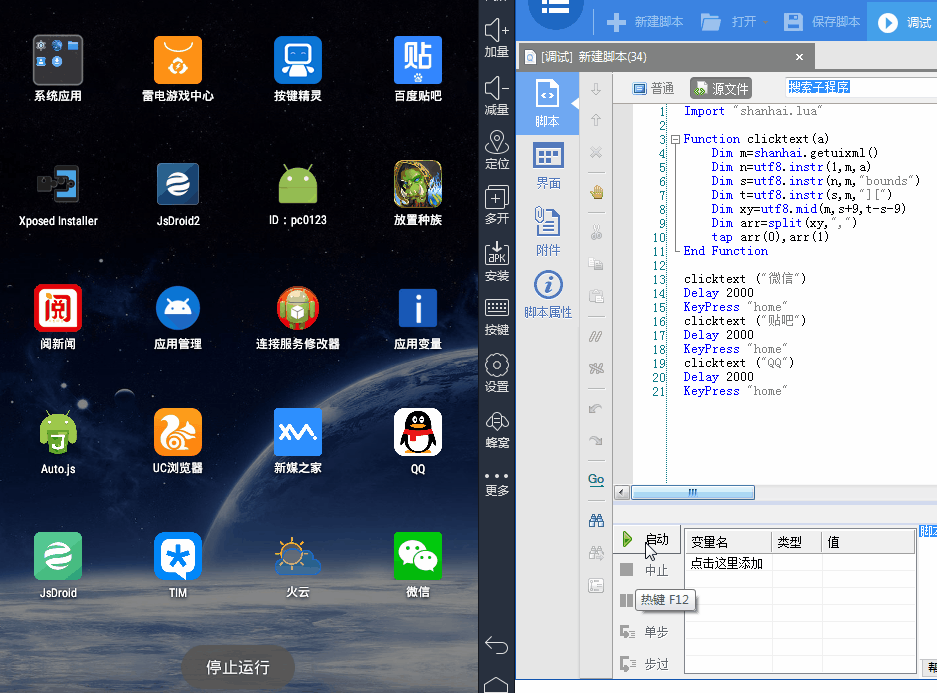Click the hand icon in editor toolbar

596,192
